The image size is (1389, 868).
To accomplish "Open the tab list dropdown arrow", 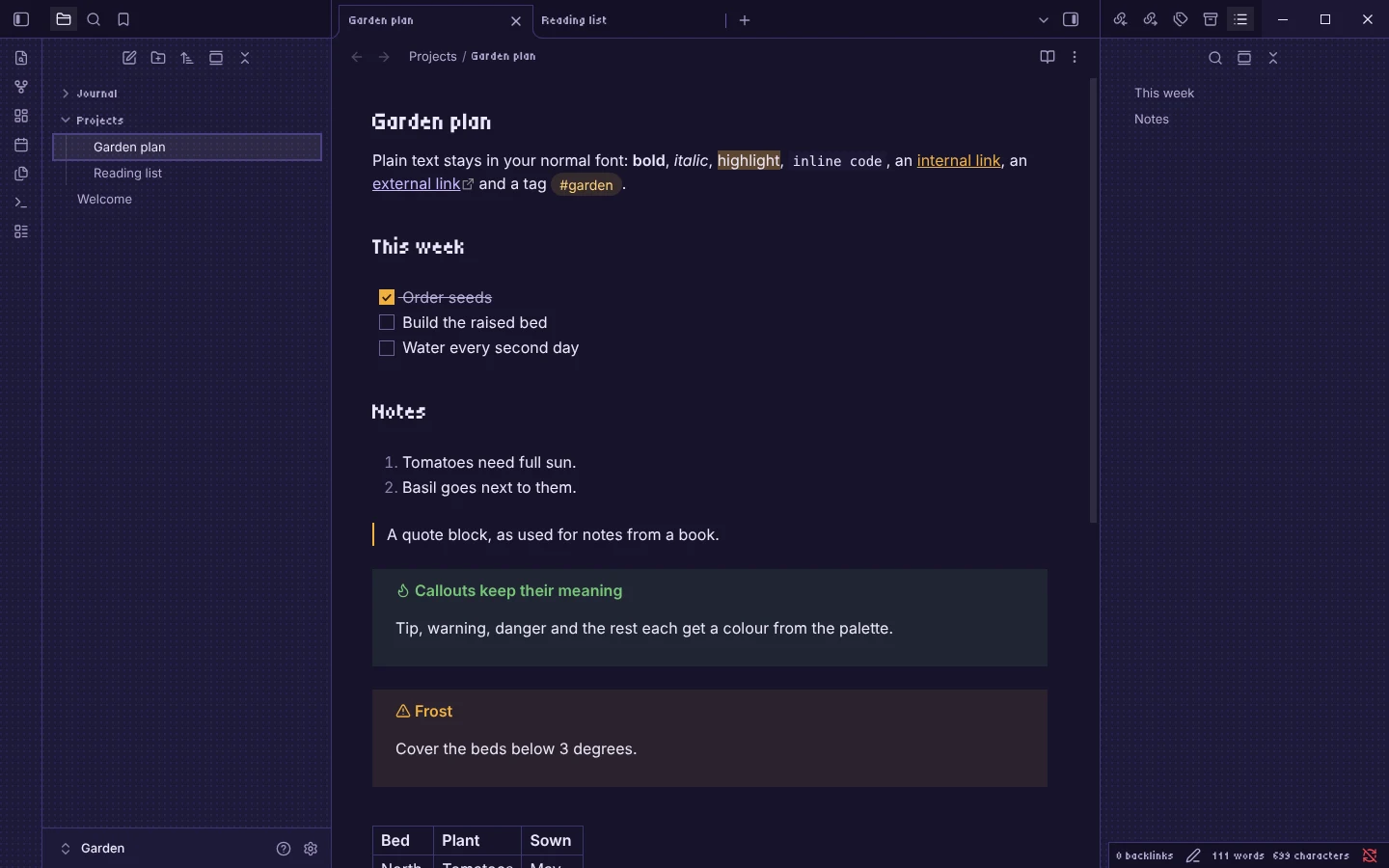I will tap(1044, 19).
